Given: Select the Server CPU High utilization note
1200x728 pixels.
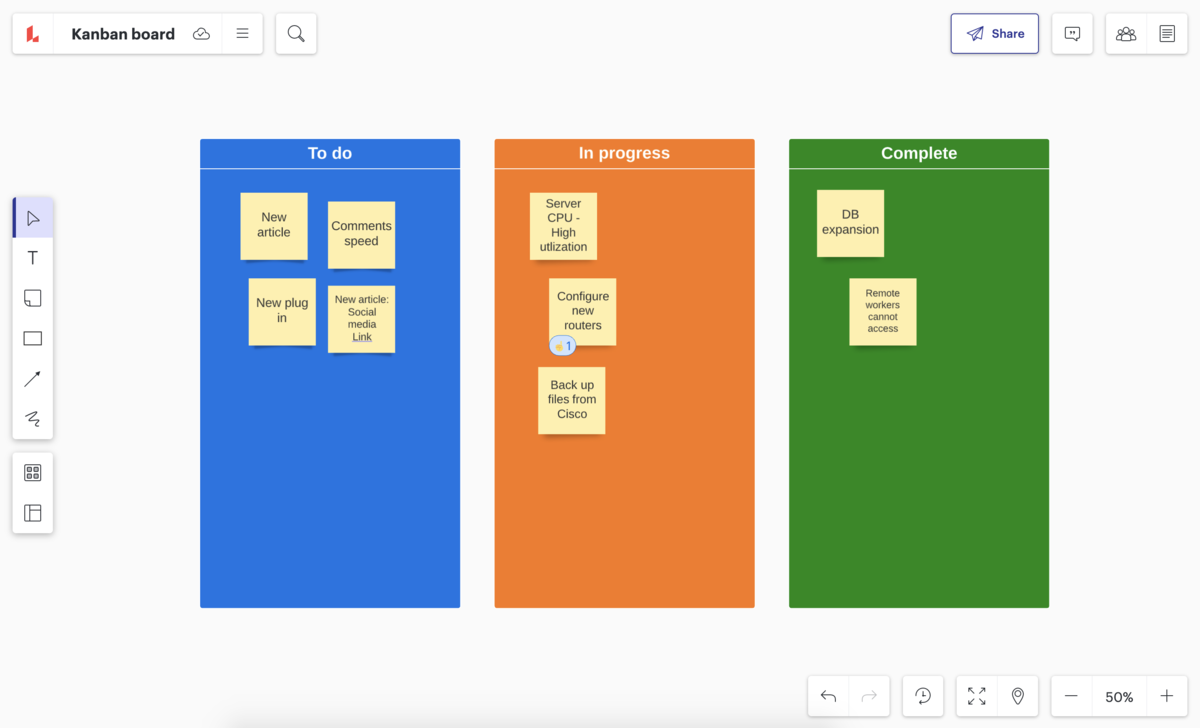Looking at the screenshot, I should [x=563, y=226].
